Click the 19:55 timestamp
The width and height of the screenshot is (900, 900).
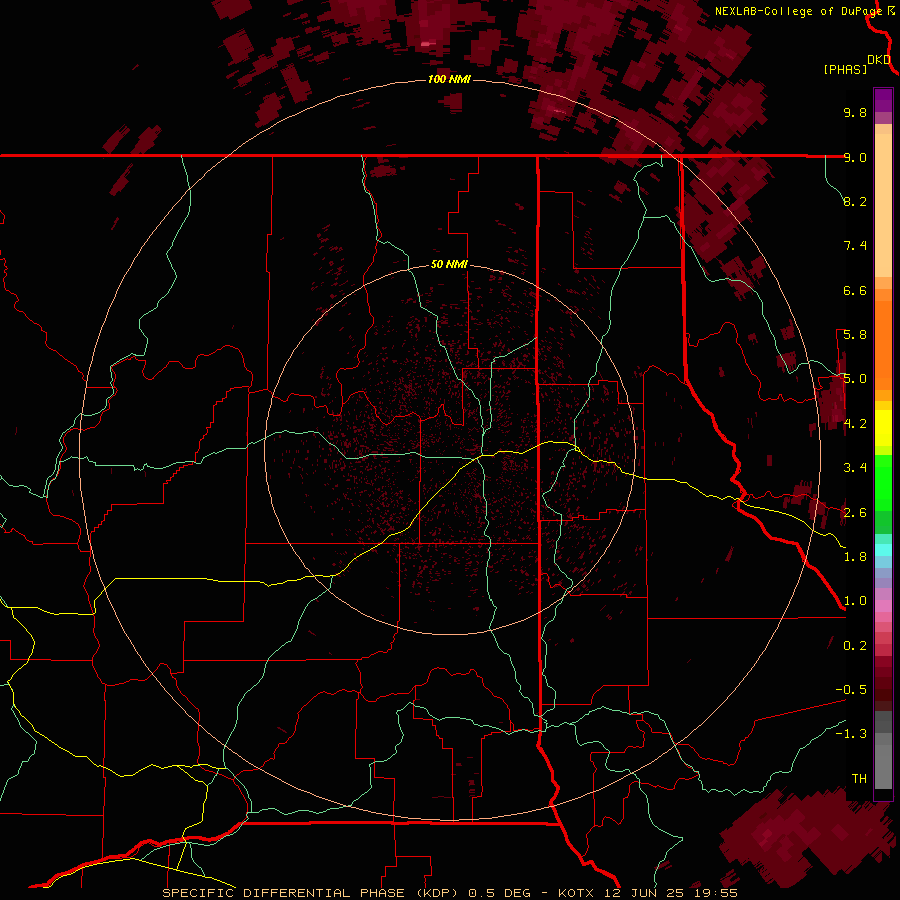click(x=716, y=893)
